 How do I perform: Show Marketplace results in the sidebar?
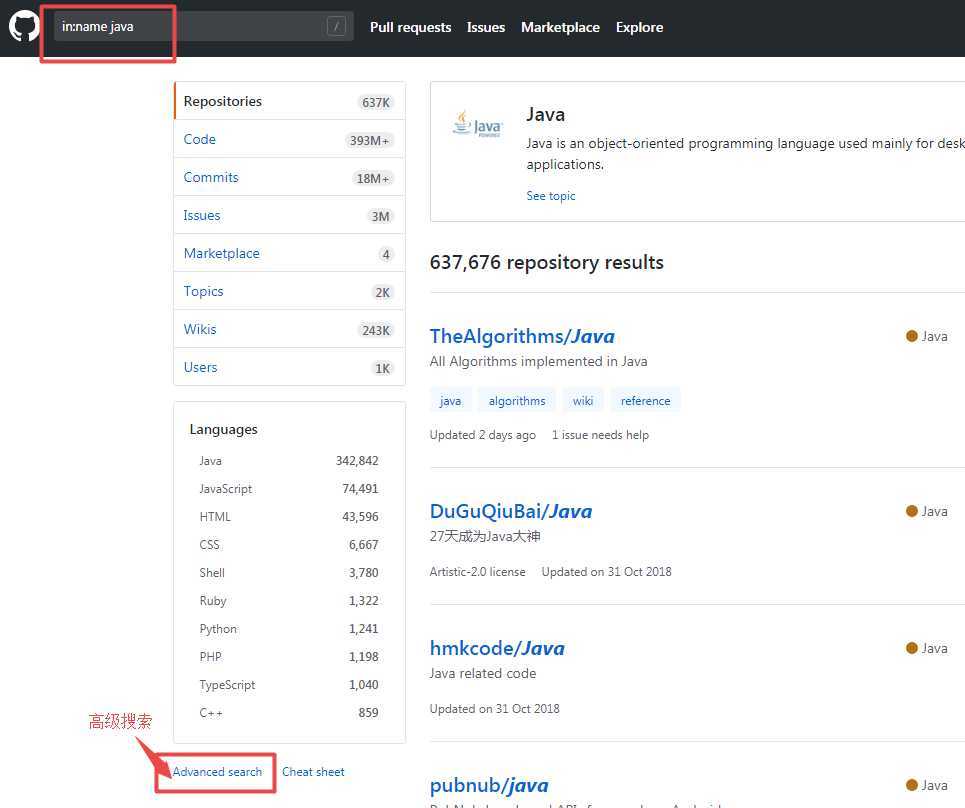[290, 253]
